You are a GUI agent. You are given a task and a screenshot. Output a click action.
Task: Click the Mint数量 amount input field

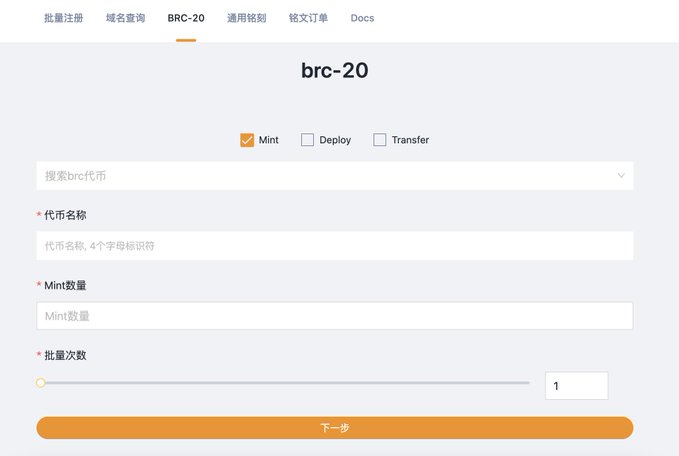click(335, 316)
